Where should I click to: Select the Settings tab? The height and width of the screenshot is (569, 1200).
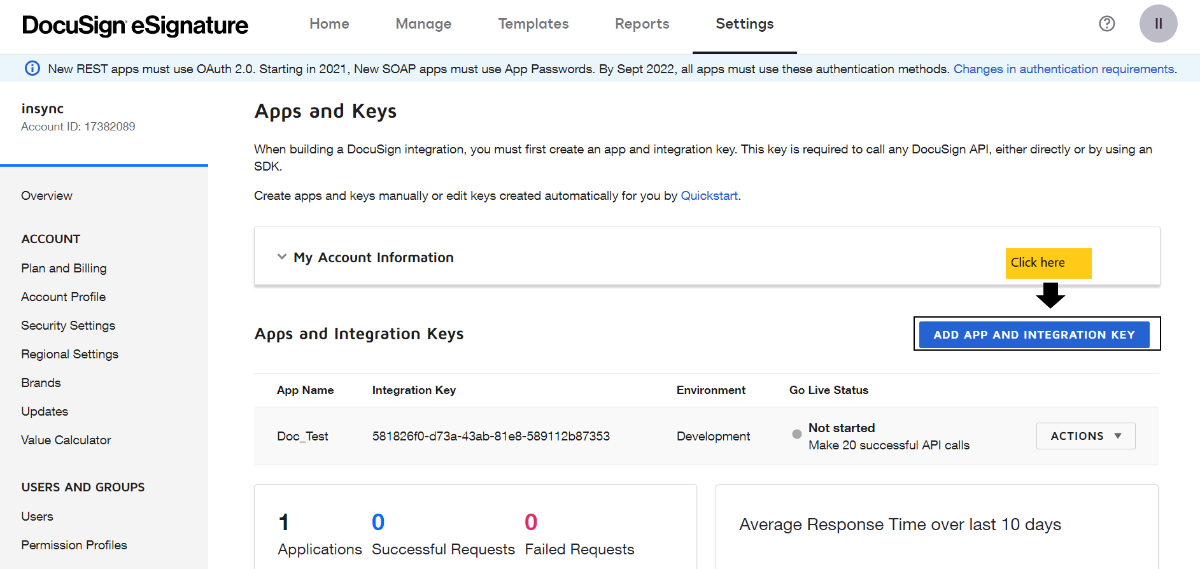tap(745, 24)
